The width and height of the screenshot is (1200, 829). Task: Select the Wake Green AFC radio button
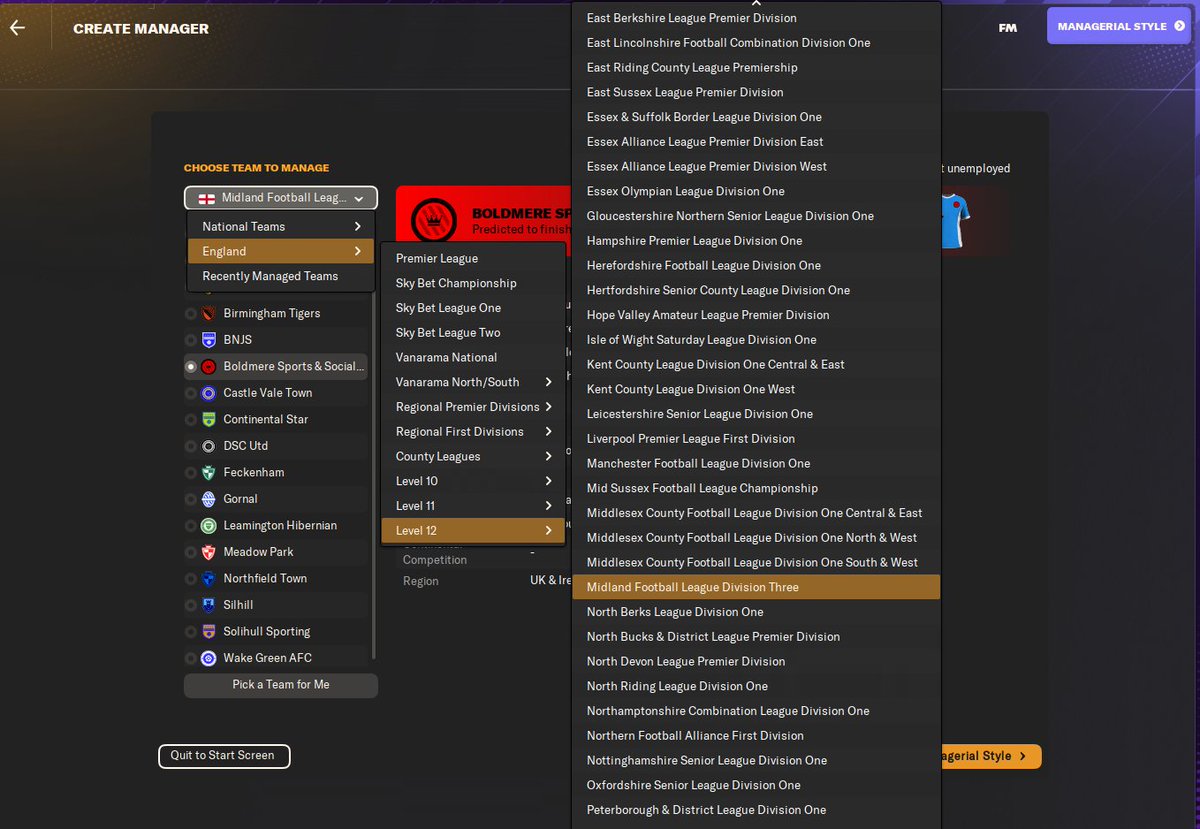190,658
